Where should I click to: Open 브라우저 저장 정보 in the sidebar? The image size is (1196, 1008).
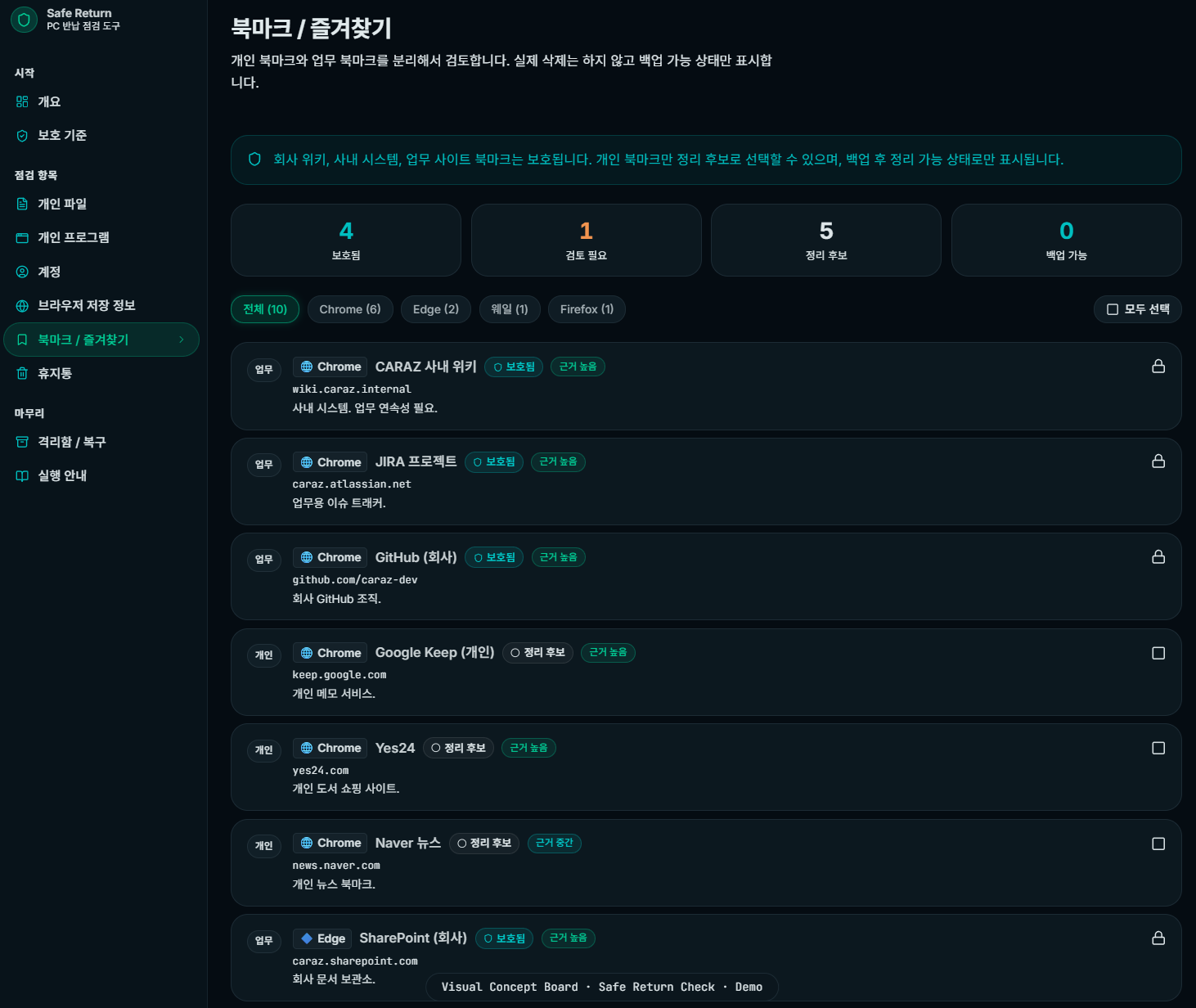coord(86,305)
